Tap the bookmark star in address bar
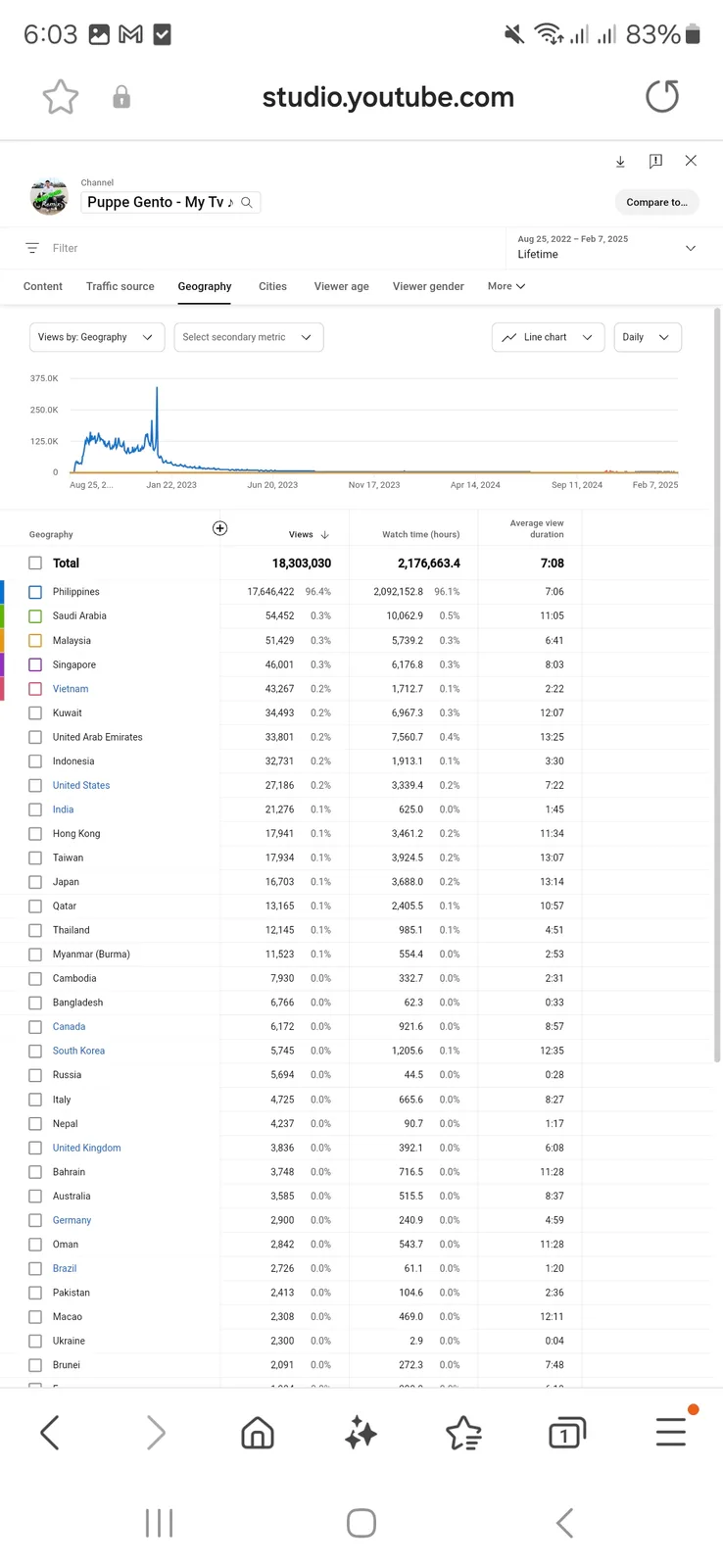The width and height of the screenshot is (723, 1568). tap(61, 97)
